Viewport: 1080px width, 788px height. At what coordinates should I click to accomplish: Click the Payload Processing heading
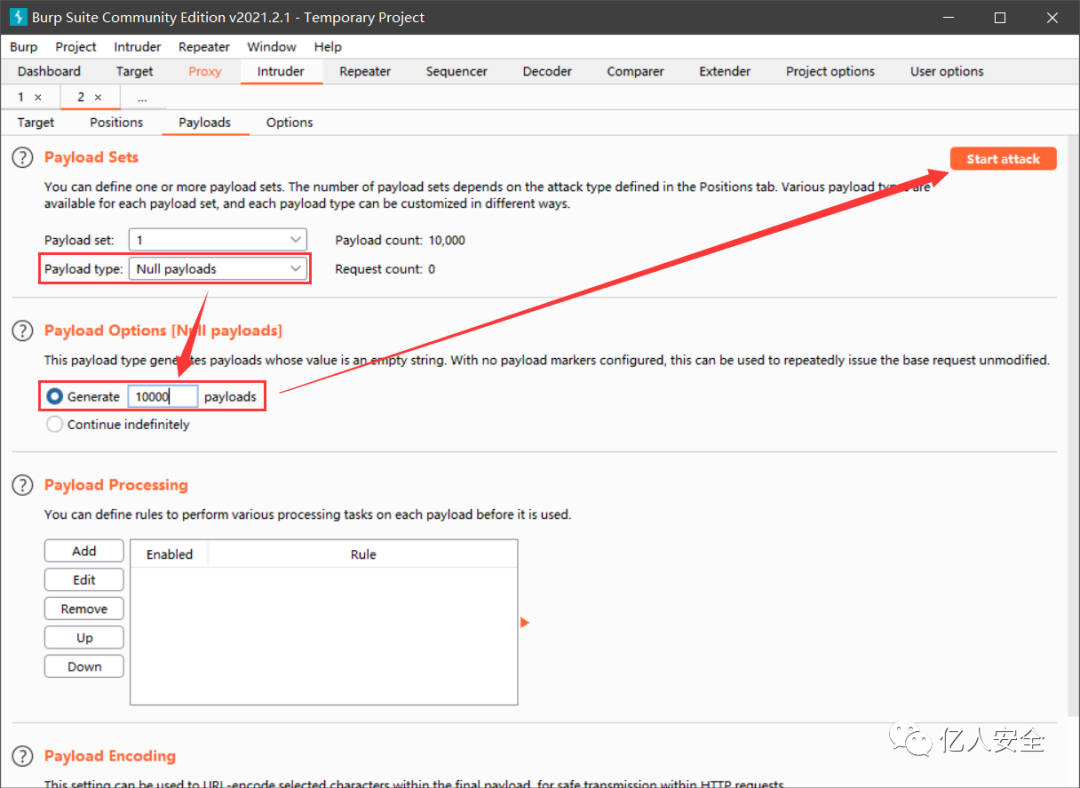[116, 485]
